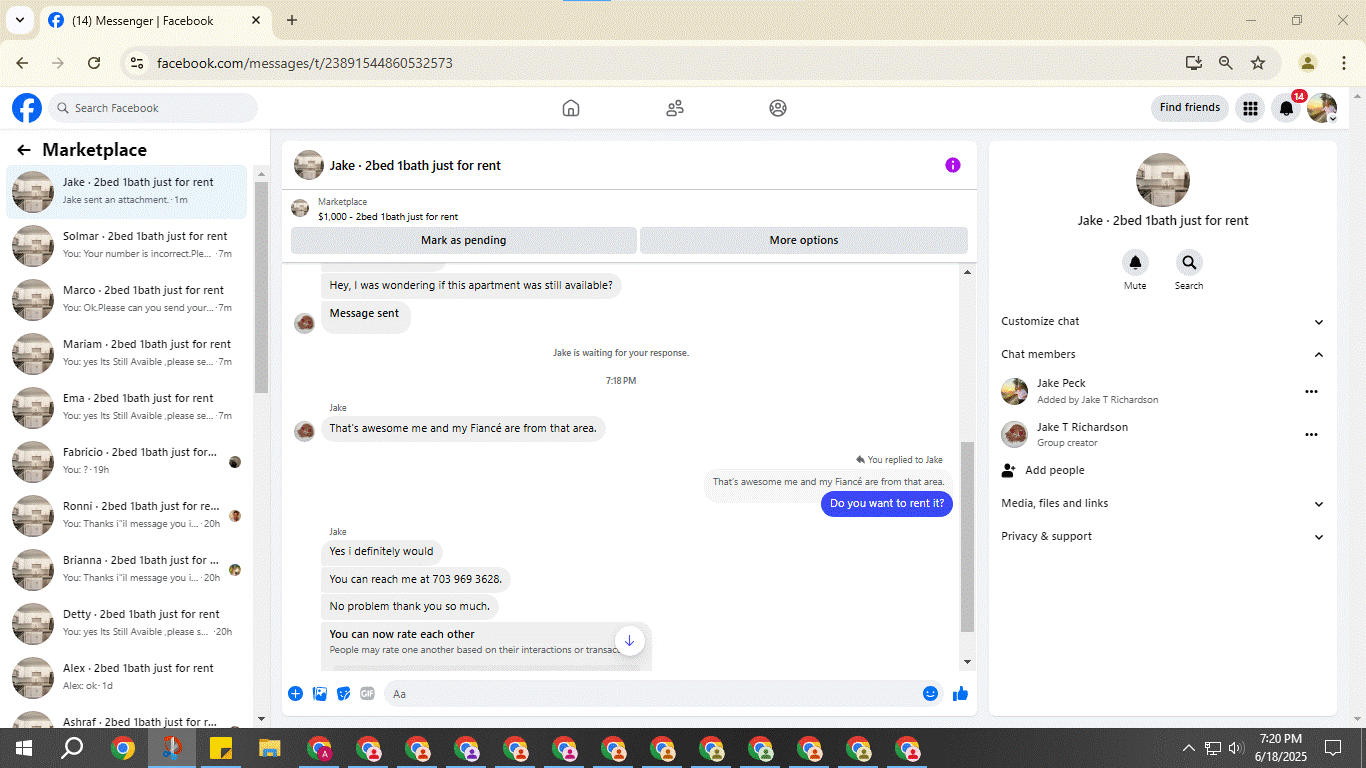Image resolution: width=1366 pixels, height=768 pixels.
Task: View site information icon left of URL
Action: [138, 63]
